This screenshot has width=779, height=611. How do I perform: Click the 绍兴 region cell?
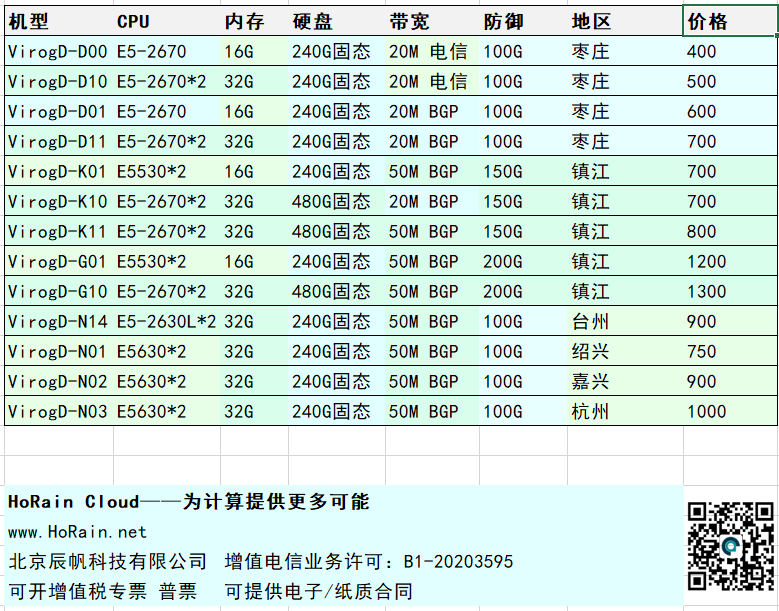[625, 351]
